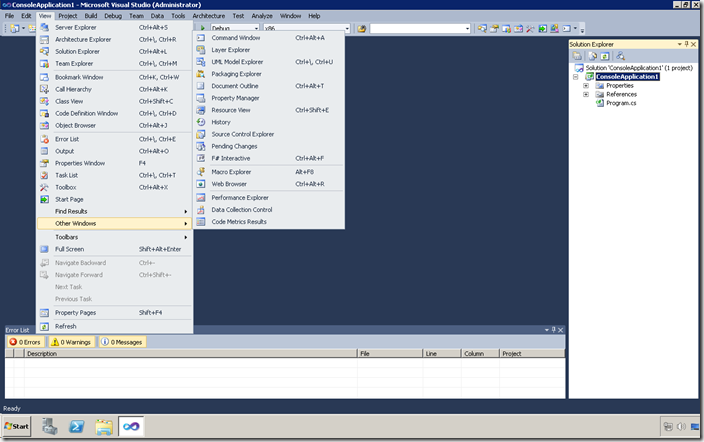Click the Windows Start button
This screenshot has height=442, width=704.
(x=17, y=426)
